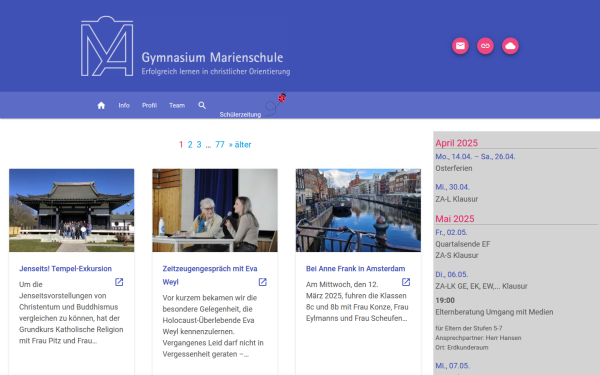Click the "ZA-L Klausur" entry
Screen dimensions: 600x375
(x=457, y=199)
